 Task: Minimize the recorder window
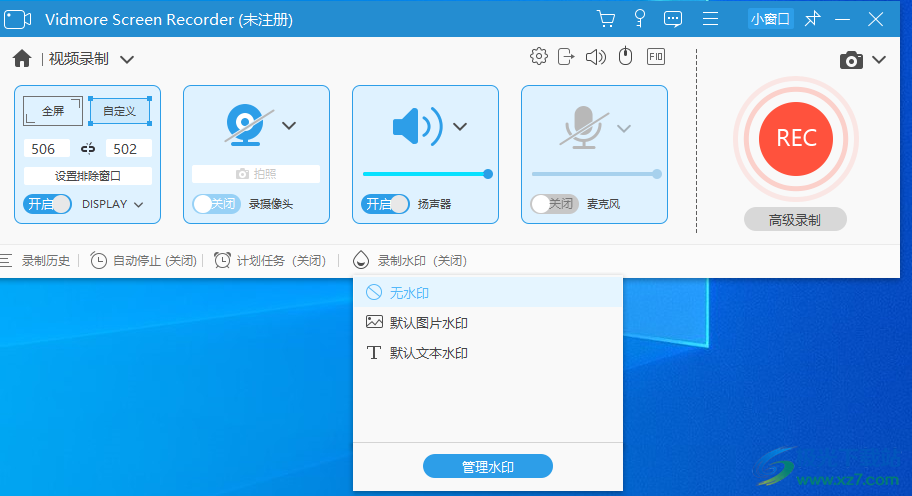[x=842, y=19]
